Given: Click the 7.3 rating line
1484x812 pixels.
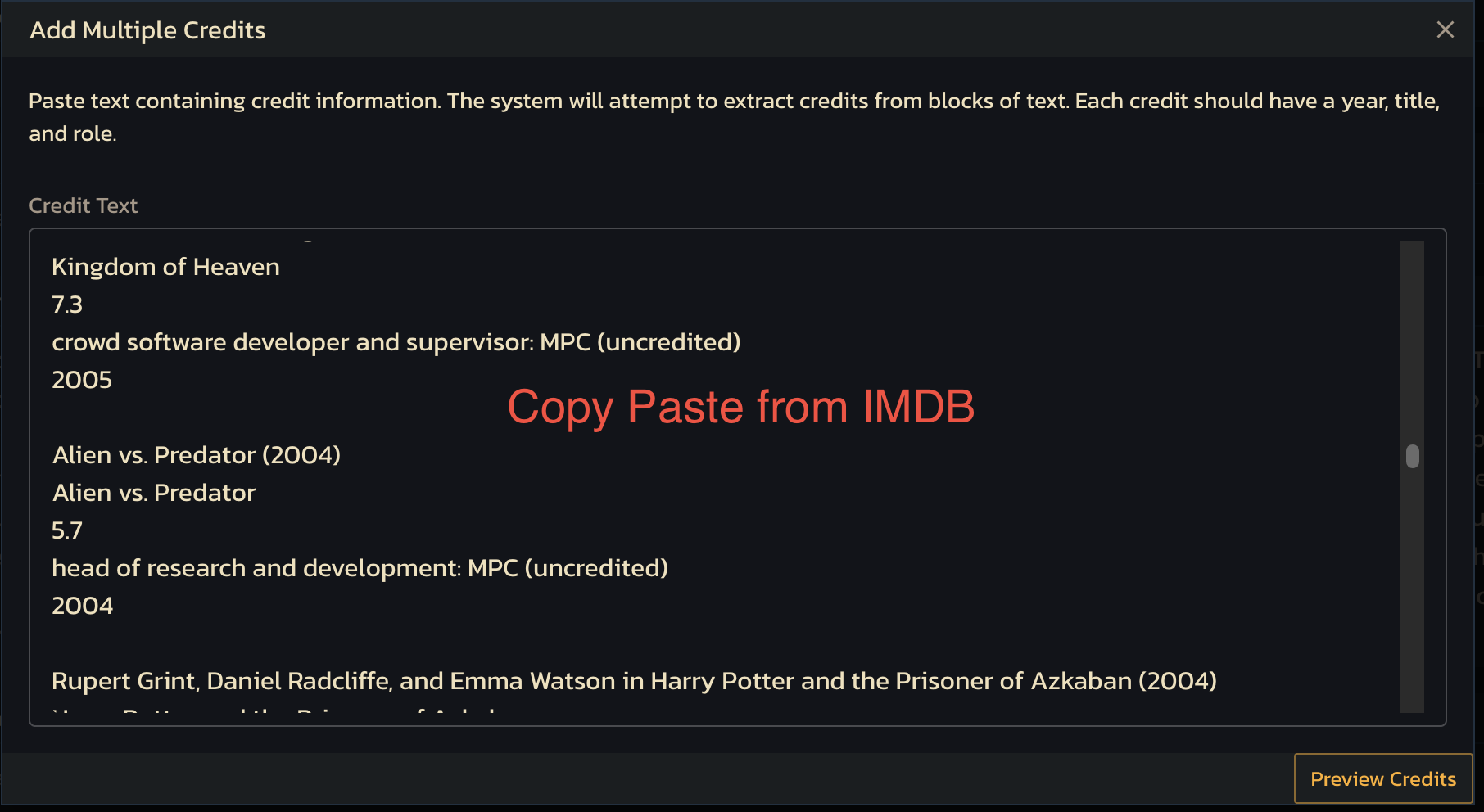Looking at the screenshot, I should coord(67,304).
